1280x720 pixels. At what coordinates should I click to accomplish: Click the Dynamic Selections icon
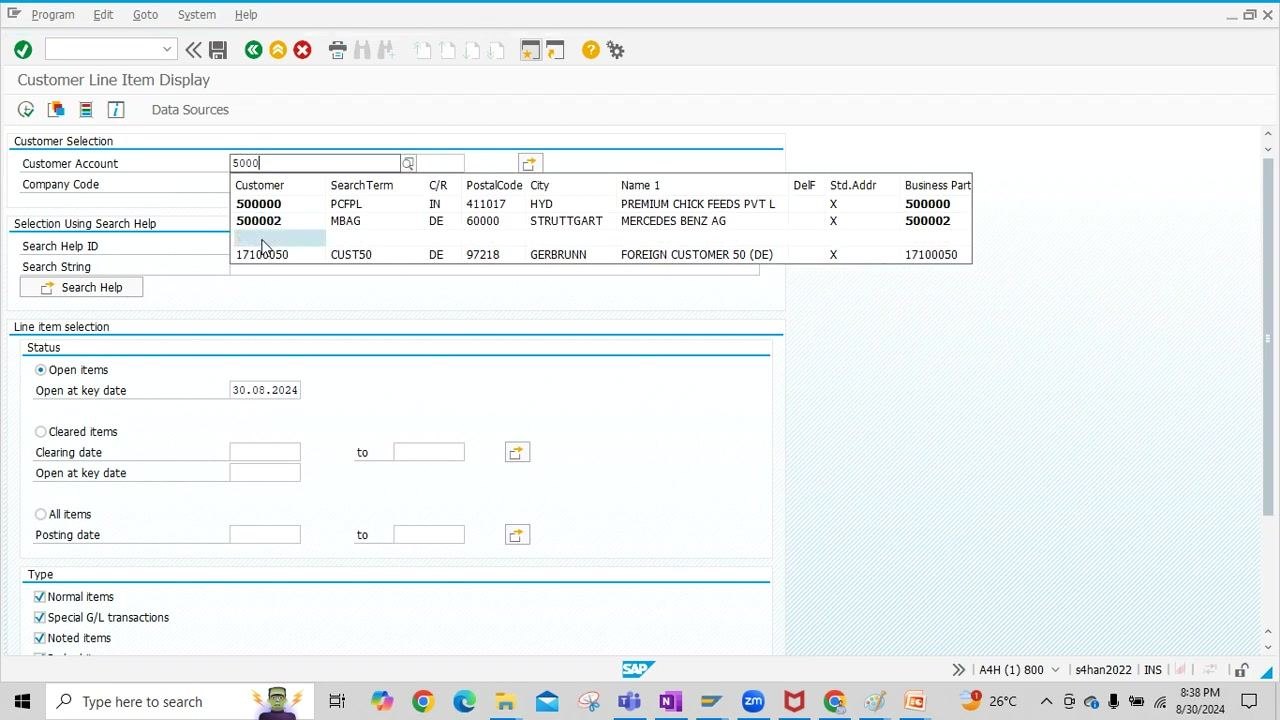coord(86,110)
